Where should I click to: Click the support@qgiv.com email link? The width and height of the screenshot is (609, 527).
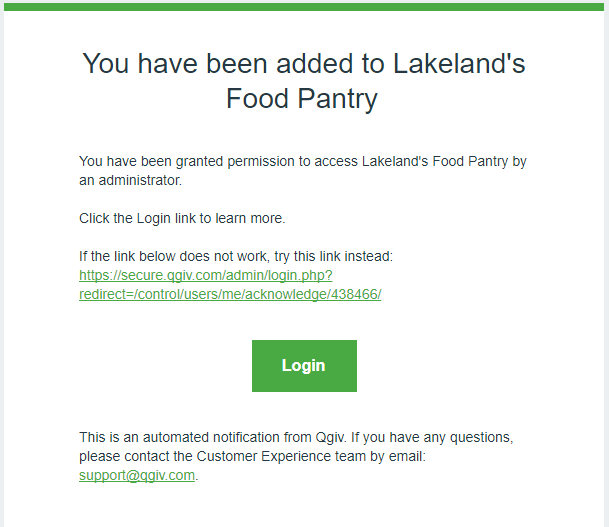tap(137, 475)
